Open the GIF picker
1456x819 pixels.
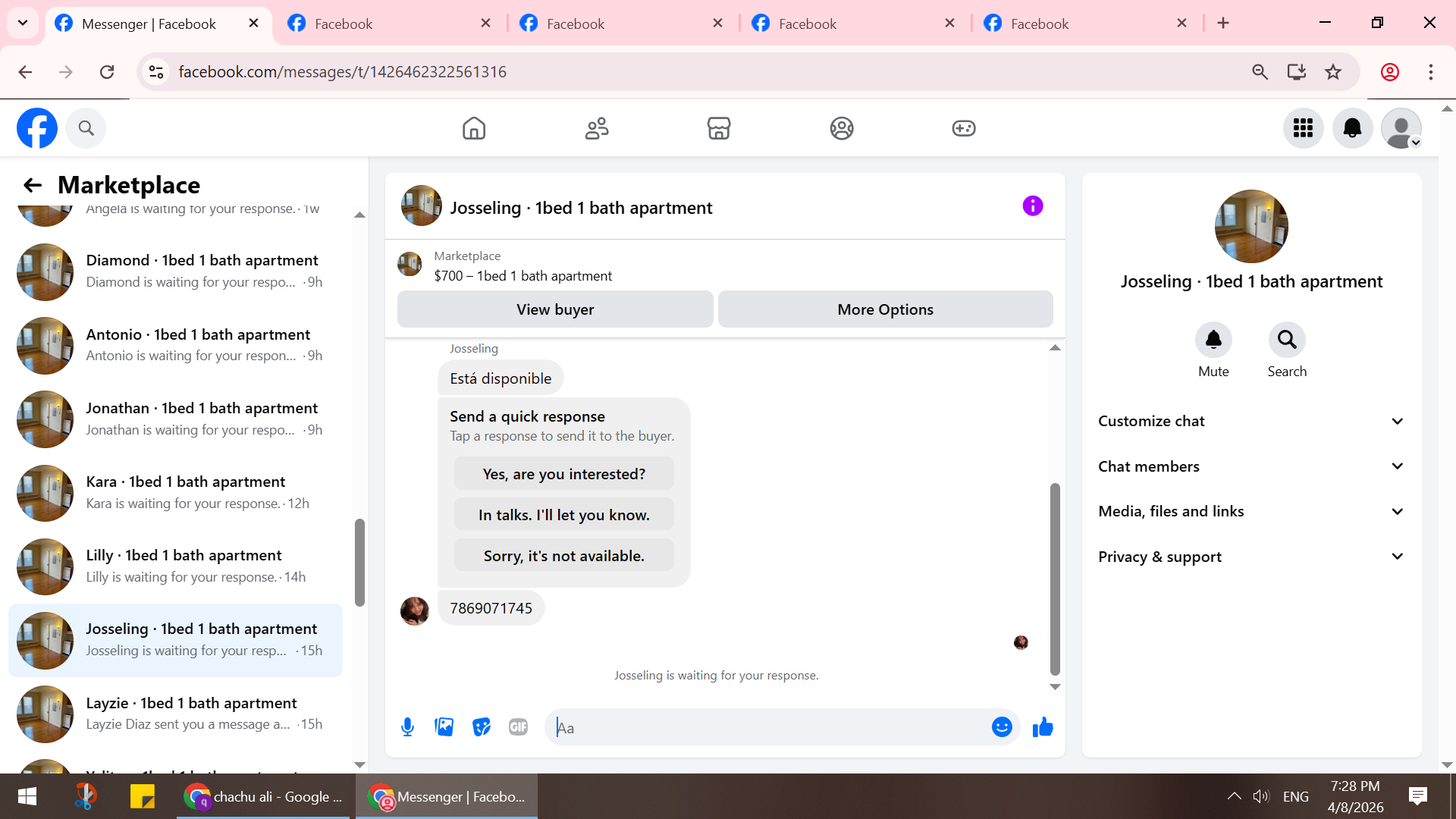[x=519, y=727]
